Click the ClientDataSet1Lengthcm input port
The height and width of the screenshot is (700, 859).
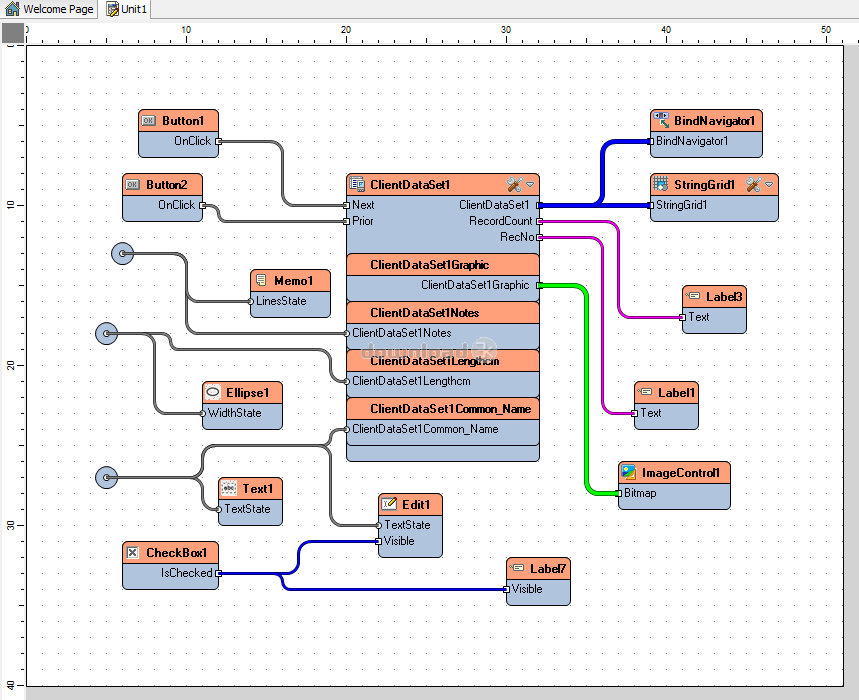346,381
